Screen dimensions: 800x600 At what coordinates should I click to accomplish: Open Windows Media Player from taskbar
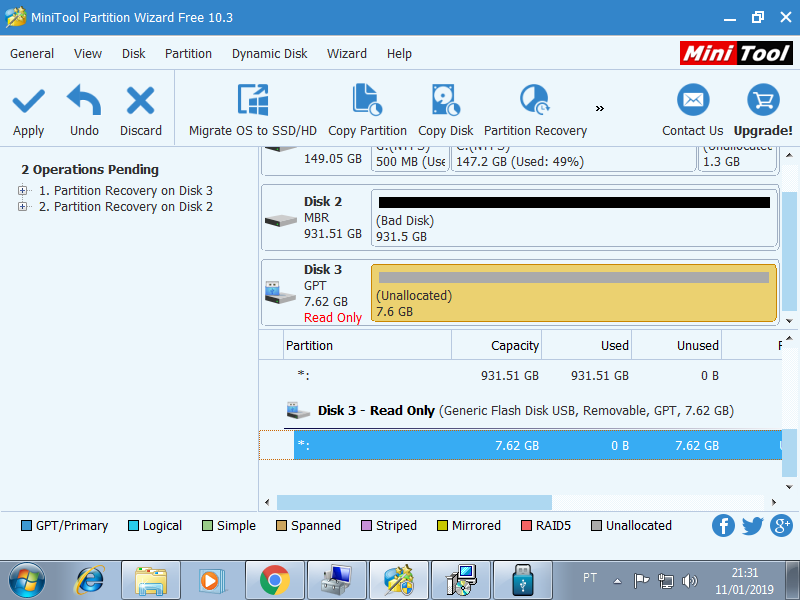point(211,580)
